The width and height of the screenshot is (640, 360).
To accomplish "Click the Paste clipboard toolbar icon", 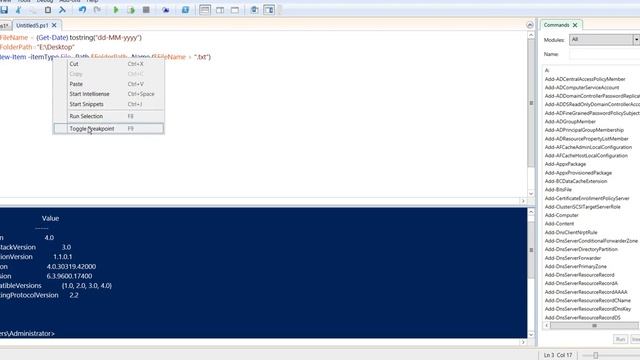I will pyautogui.click(x=48, y=10).
